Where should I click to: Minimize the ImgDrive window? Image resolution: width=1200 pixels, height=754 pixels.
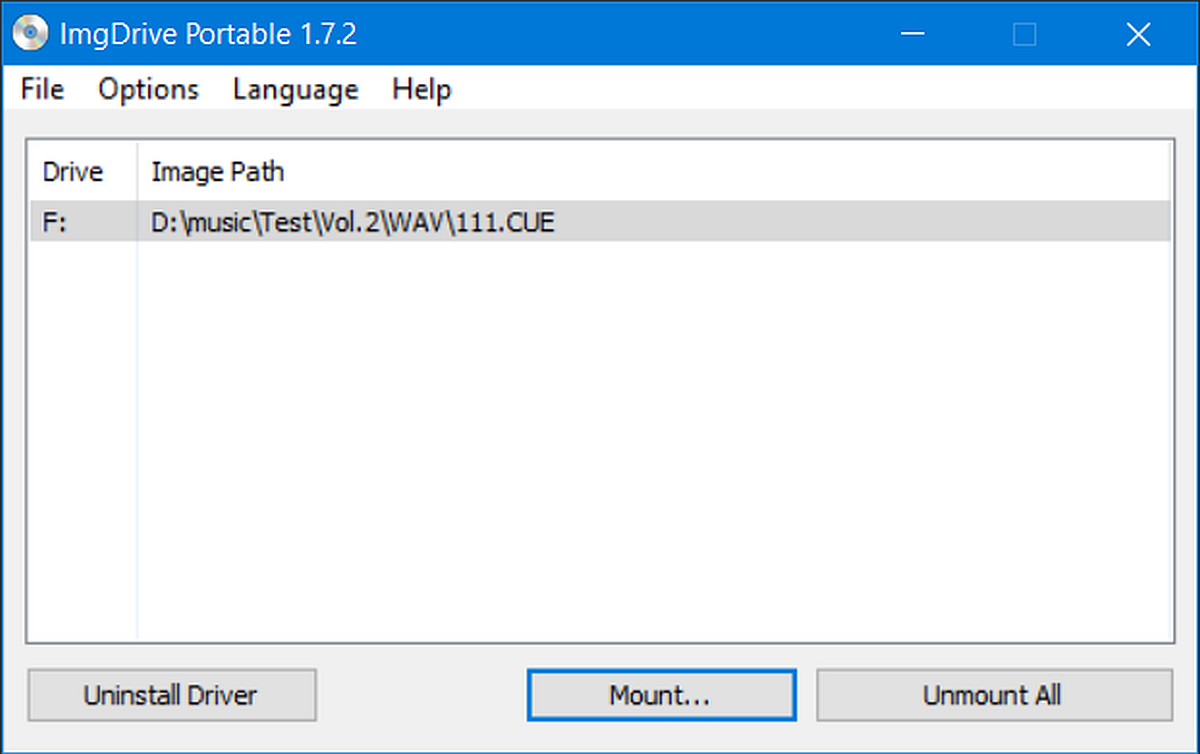[911, 35]
